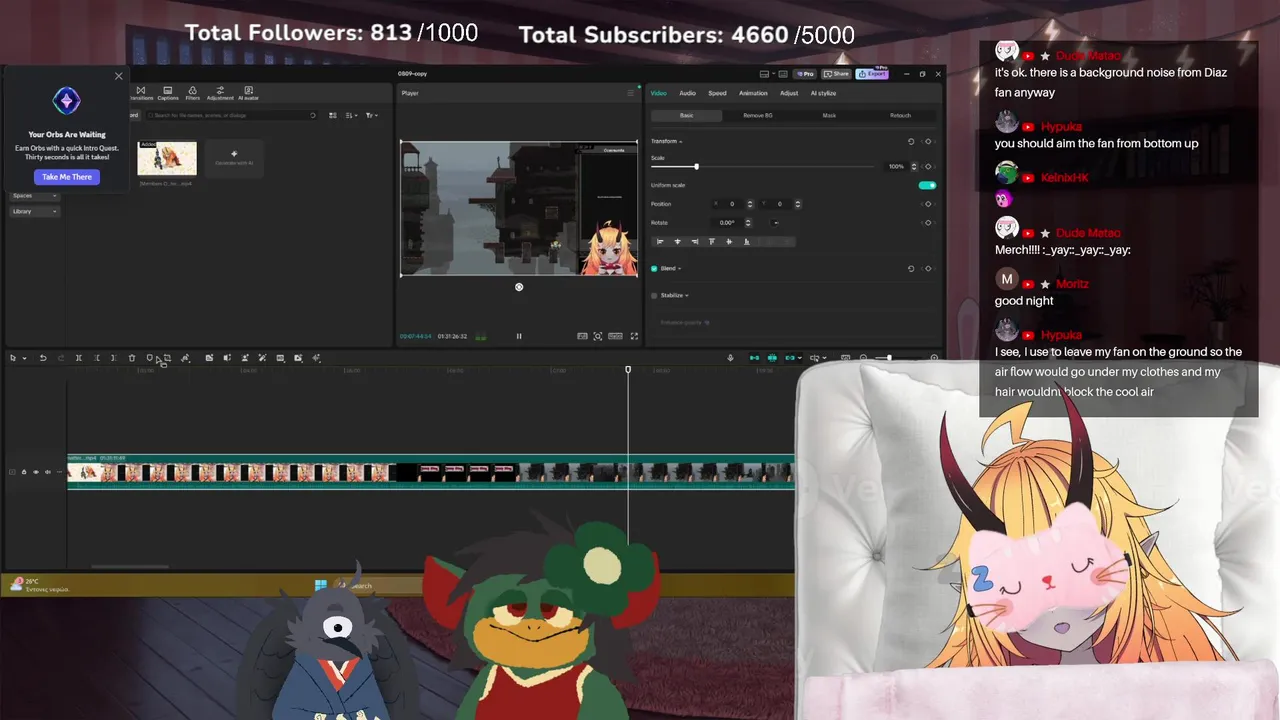Toggle auto snapping on timeline
Image resolution: width=1280 pixels, height=720 pixels.
point(772,358)
